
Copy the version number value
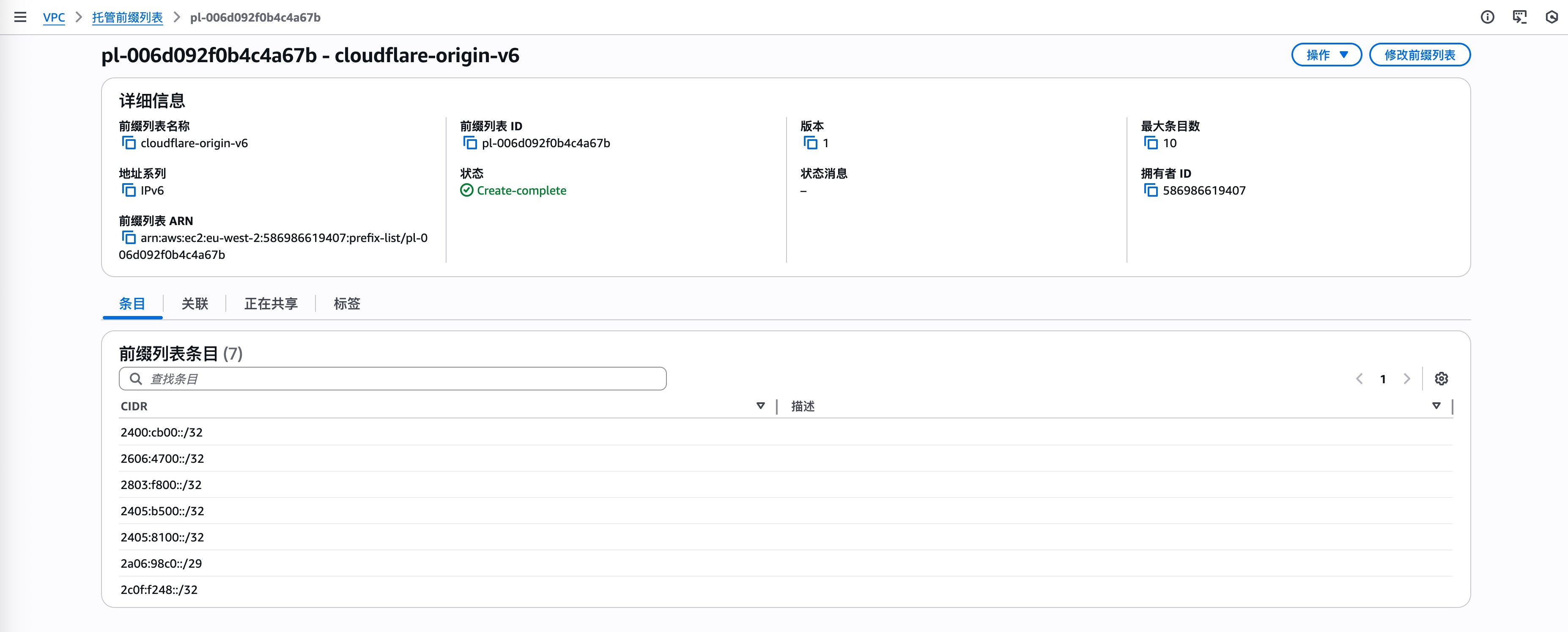(x=810, y=143)
